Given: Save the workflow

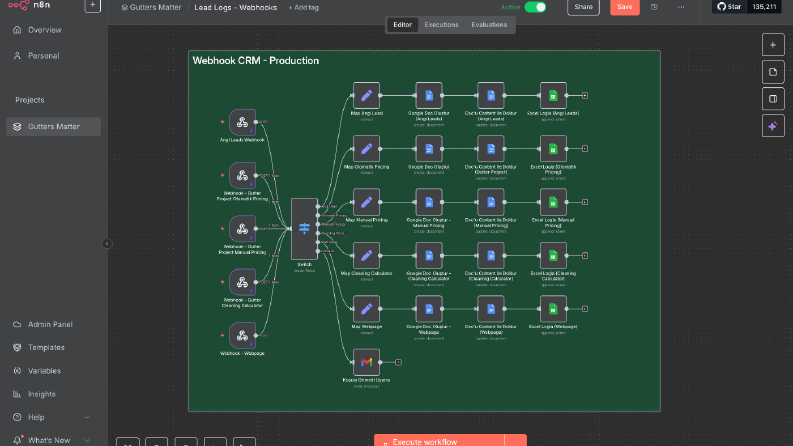Looking at the screenshot, I should point(625,7).
